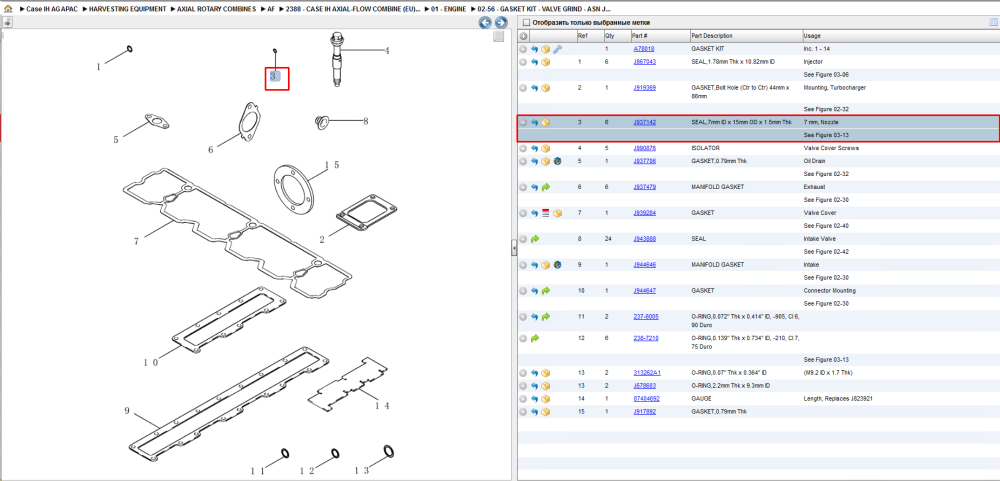The height and width of the screenshot is (481, 1000).
Task: Toggle the selection circle in the J943888 row
Action: click(x=523, y=239)
